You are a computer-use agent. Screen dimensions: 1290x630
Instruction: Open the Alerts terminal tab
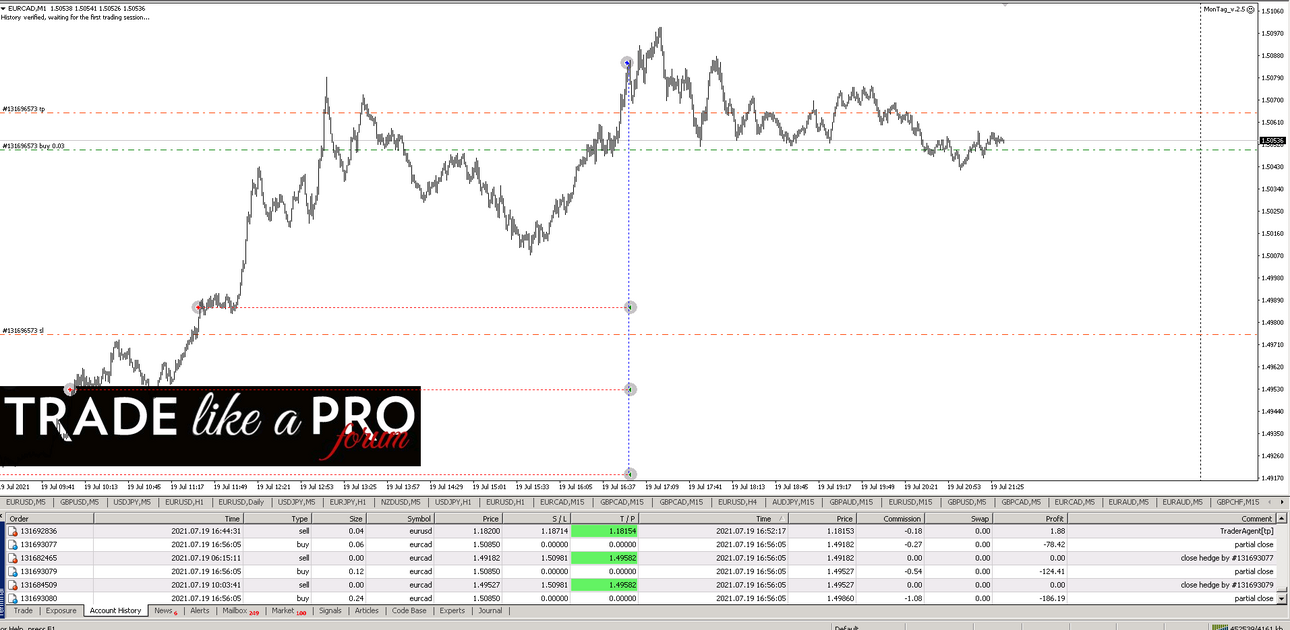click(x=200, y=610)
